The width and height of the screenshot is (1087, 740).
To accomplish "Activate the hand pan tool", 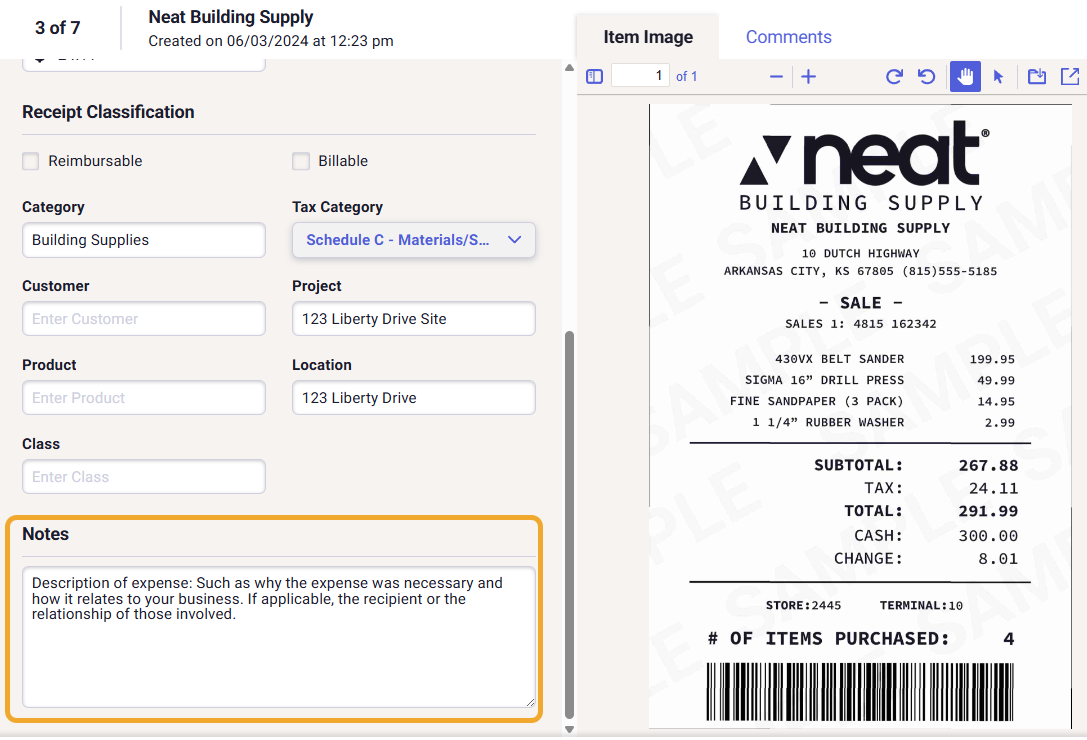I will coord(965,76).
